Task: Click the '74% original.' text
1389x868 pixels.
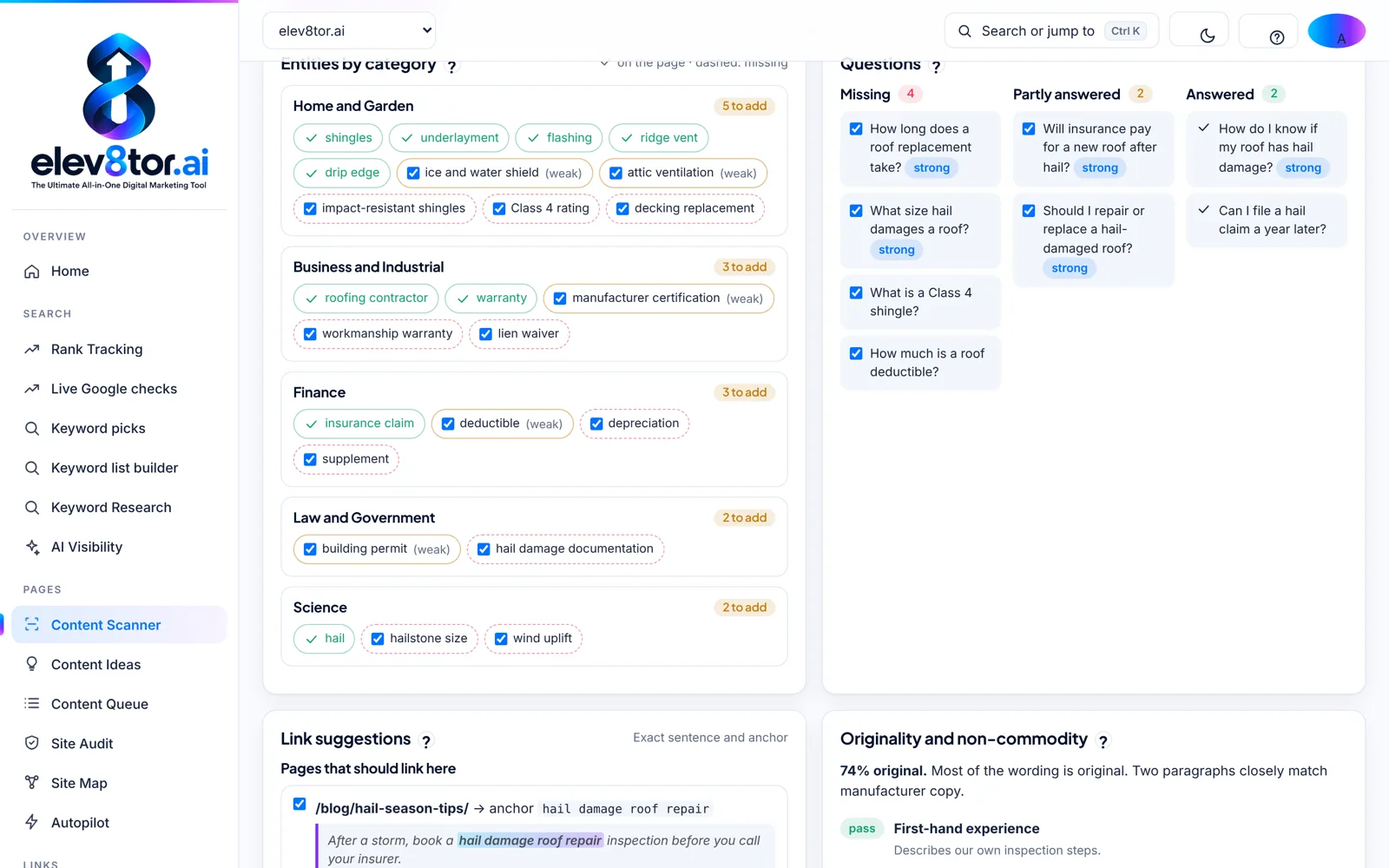Action: [884, 771]
